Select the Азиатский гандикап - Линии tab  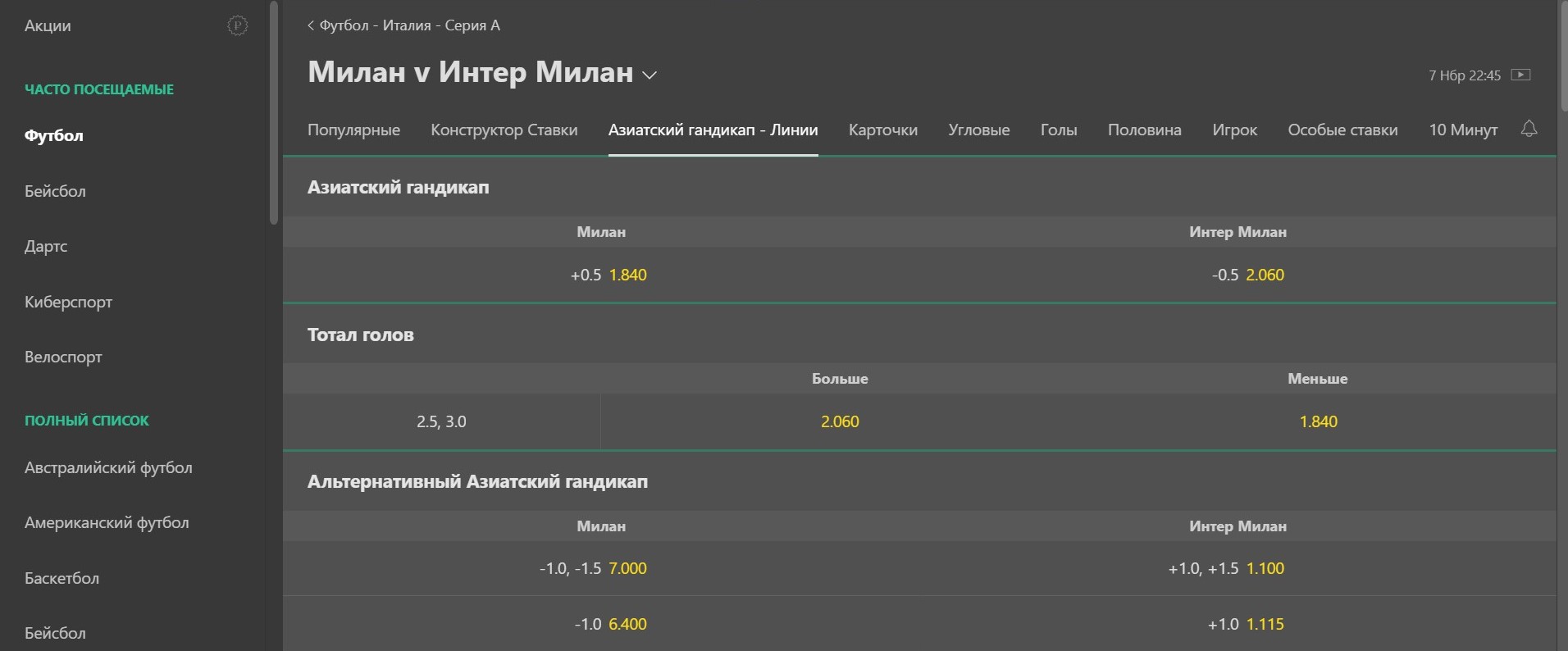(x=713, y=130)
